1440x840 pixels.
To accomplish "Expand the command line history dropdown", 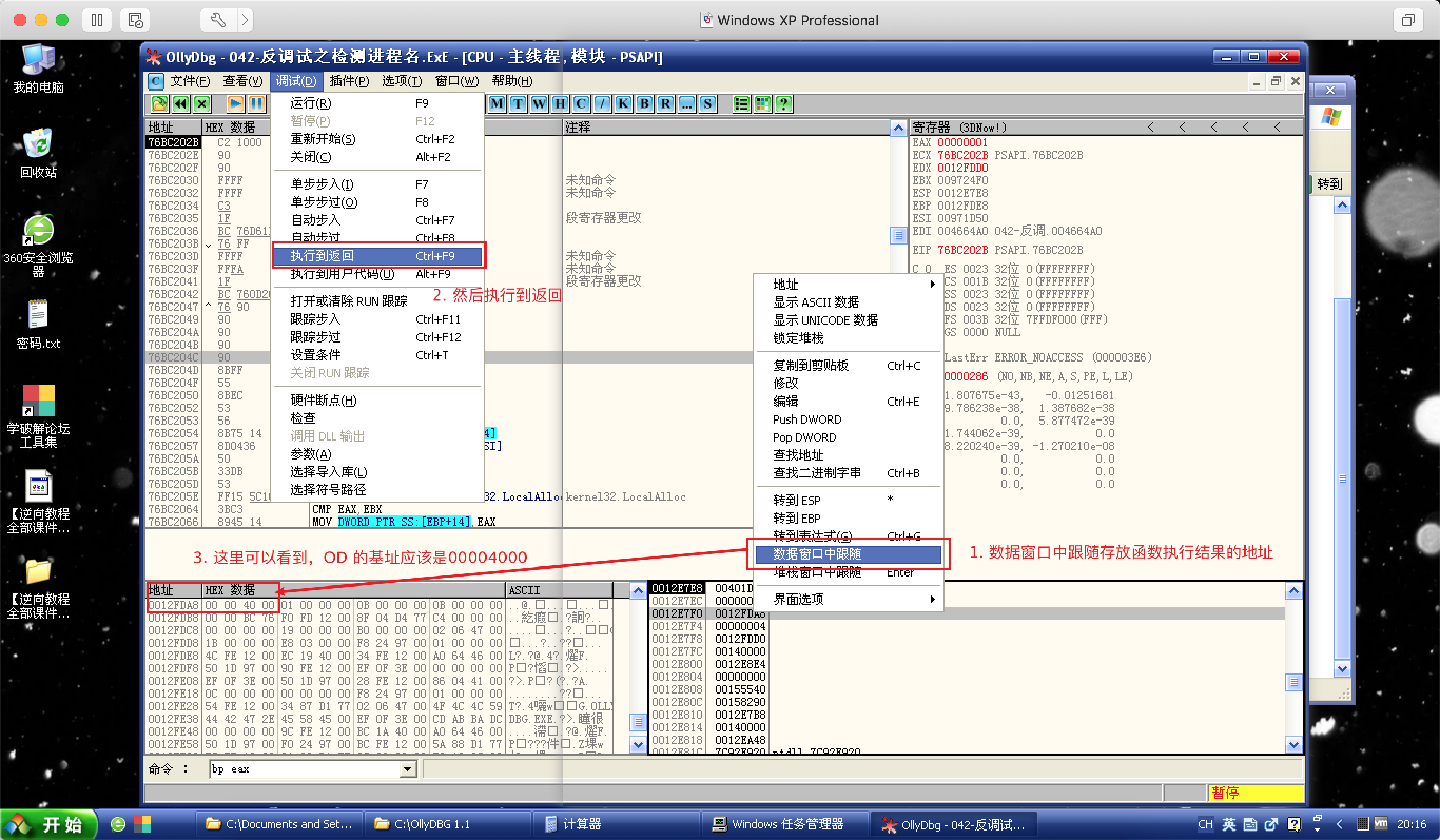I will coord(407,769).
